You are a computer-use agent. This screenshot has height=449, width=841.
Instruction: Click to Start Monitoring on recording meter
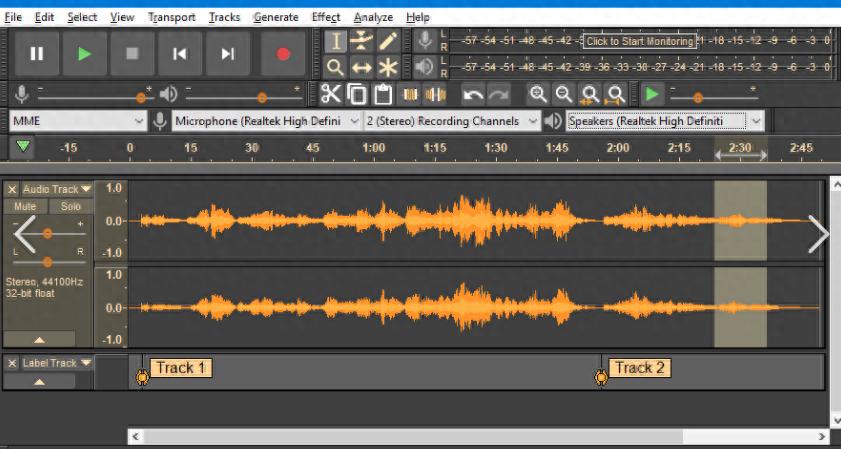pyautogui.click(x=639, y=41)
